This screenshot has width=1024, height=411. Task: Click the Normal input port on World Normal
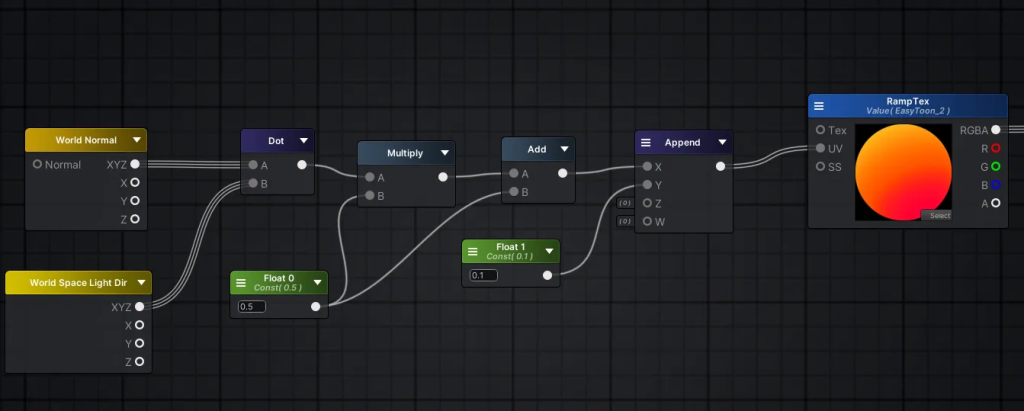[38, 164]
